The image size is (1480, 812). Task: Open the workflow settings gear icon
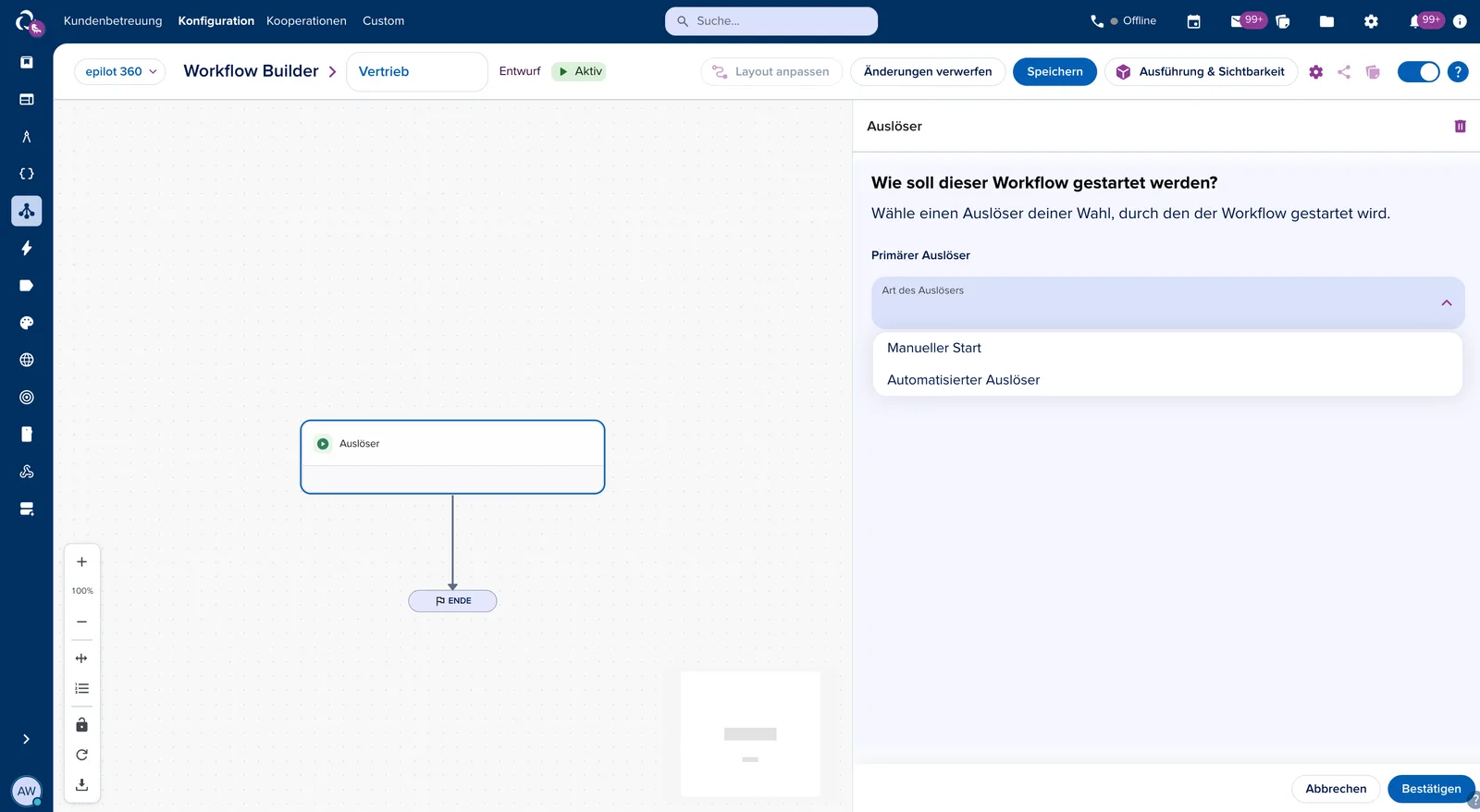(1315, 72)
